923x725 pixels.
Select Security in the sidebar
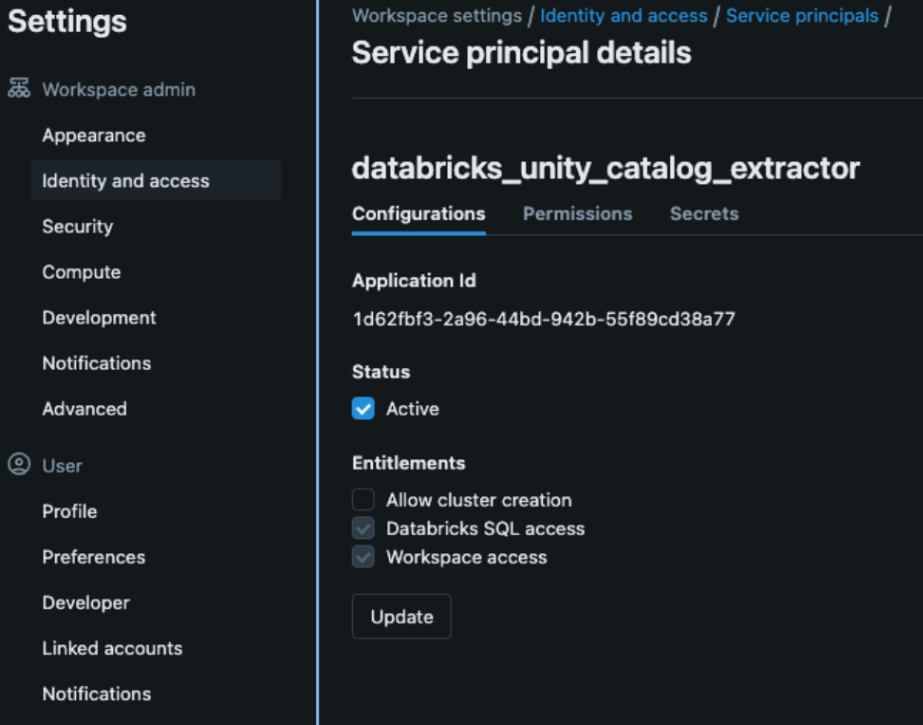[x=77, y=227]
